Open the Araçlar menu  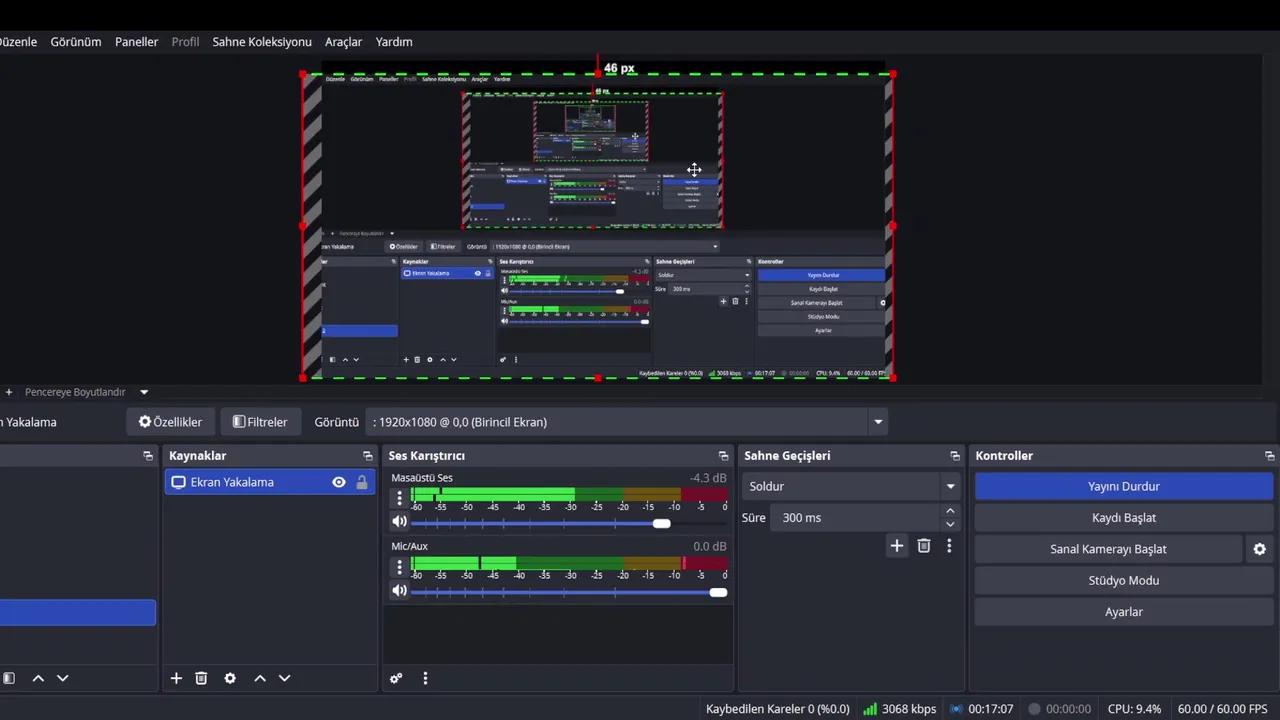click(343, 42)
